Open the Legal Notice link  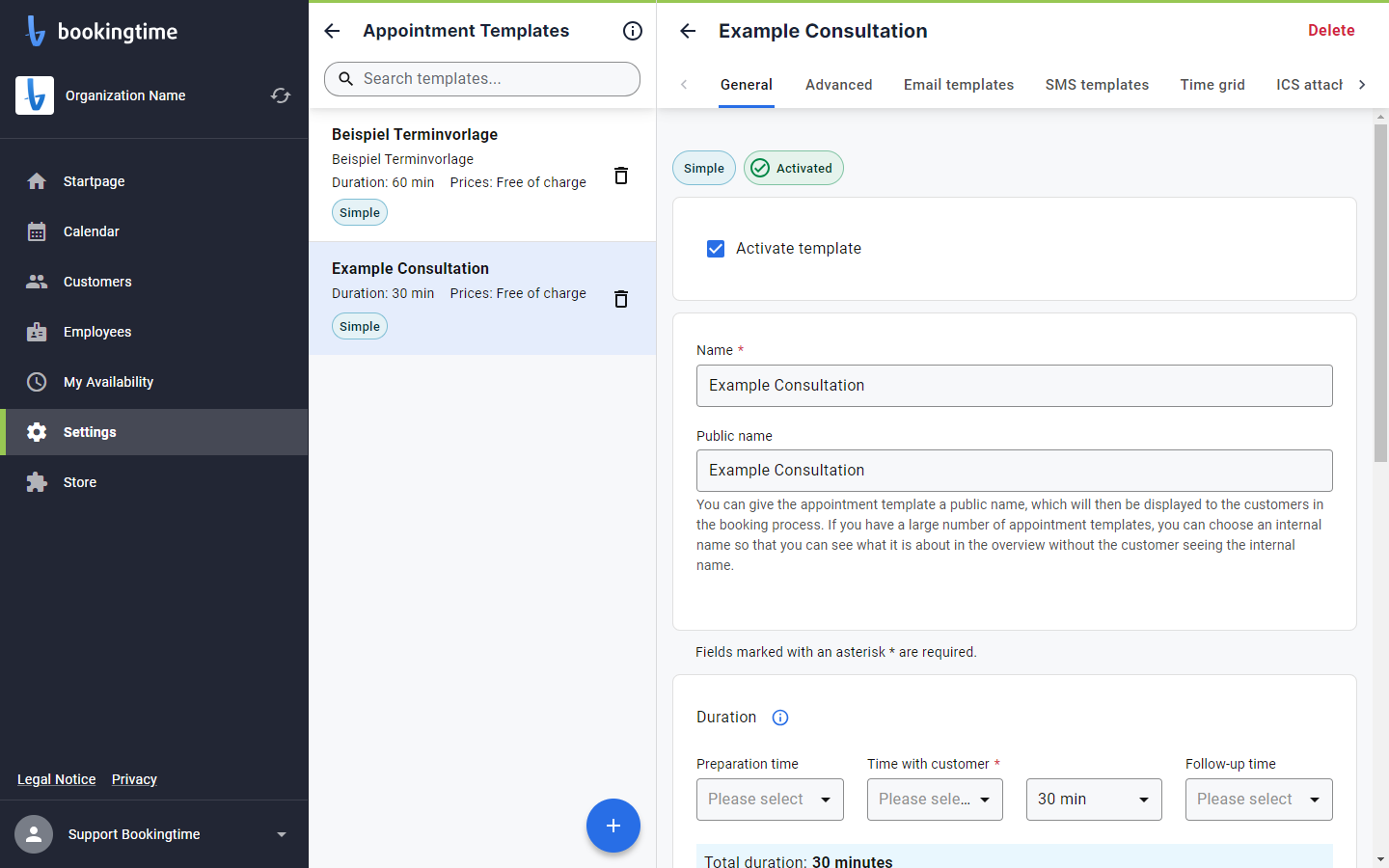click(57, 779)
